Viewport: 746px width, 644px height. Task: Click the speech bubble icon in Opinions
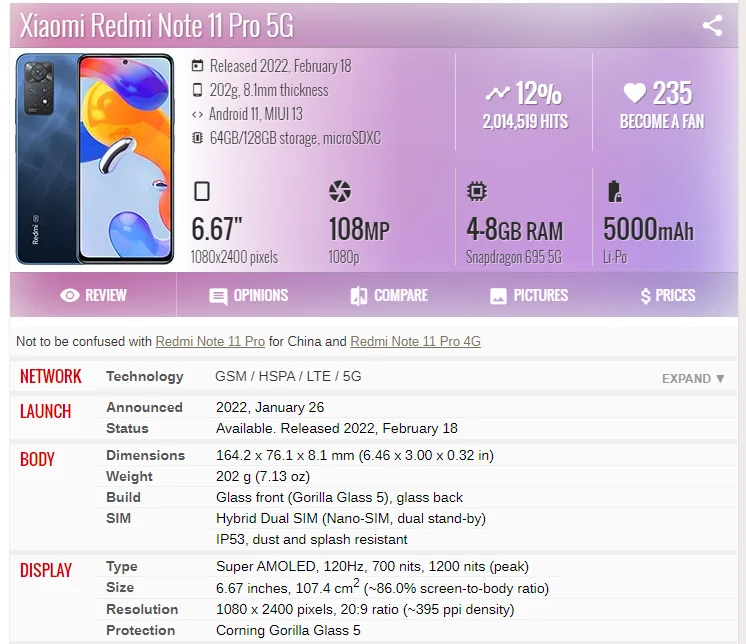[218, 296]
